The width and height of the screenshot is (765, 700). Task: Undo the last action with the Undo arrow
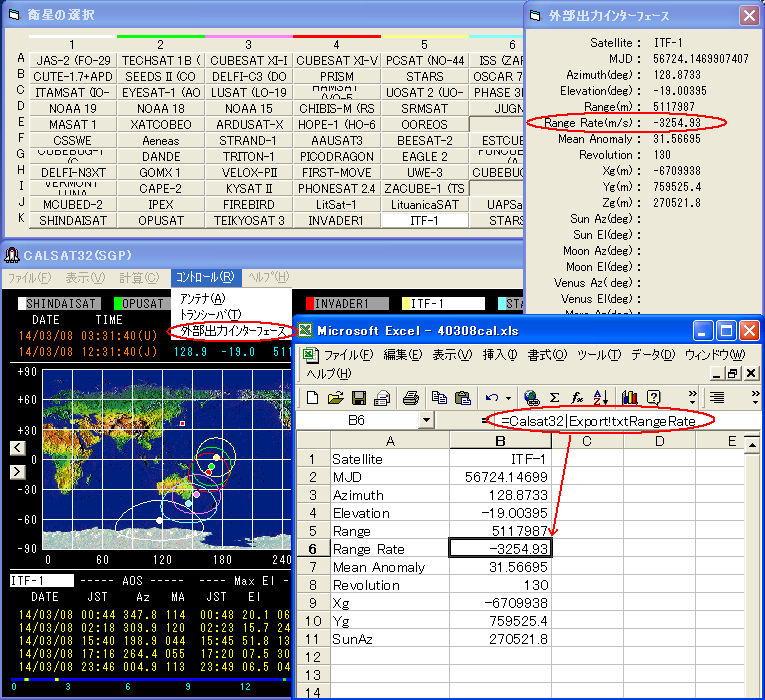[491, 398]
